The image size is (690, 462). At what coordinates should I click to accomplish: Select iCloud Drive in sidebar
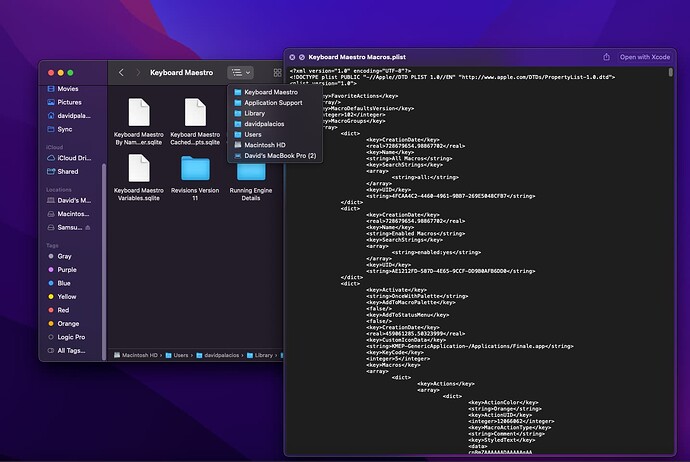[x=69, y=158]
